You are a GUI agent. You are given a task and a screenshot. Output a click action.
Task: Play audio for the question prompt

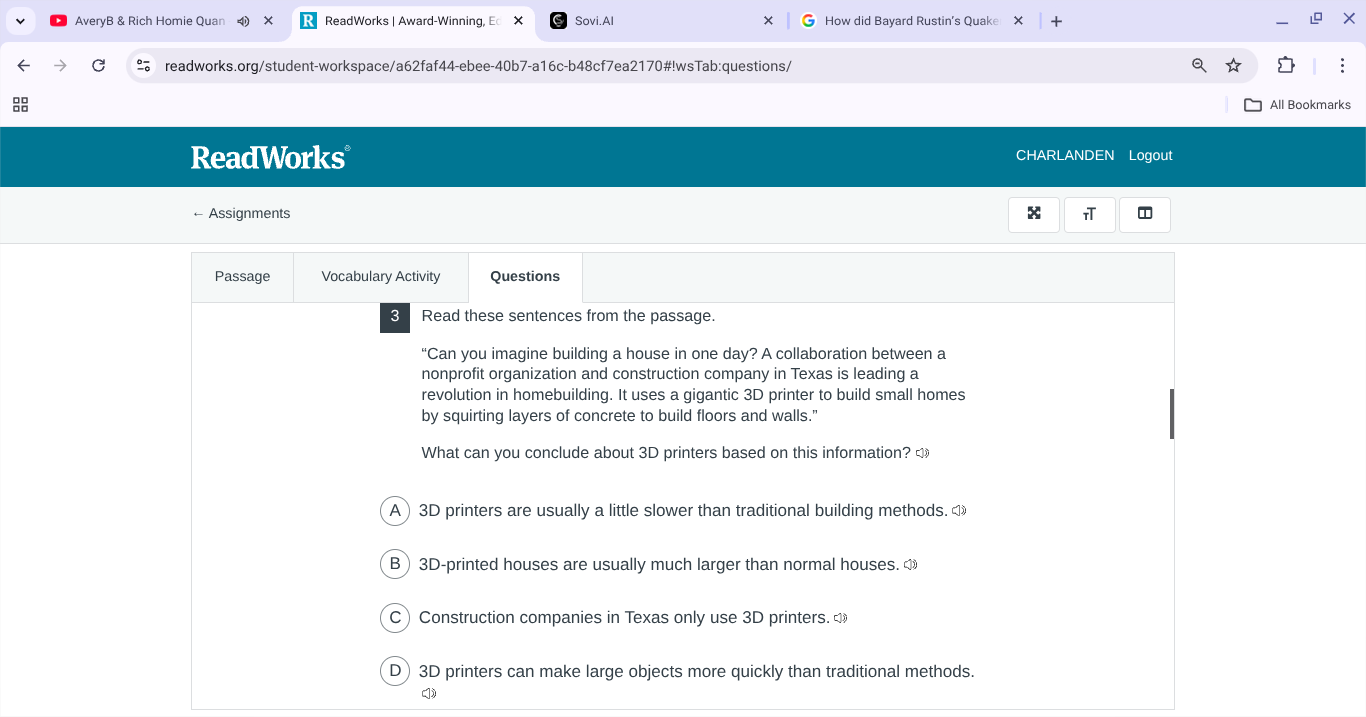922,453
